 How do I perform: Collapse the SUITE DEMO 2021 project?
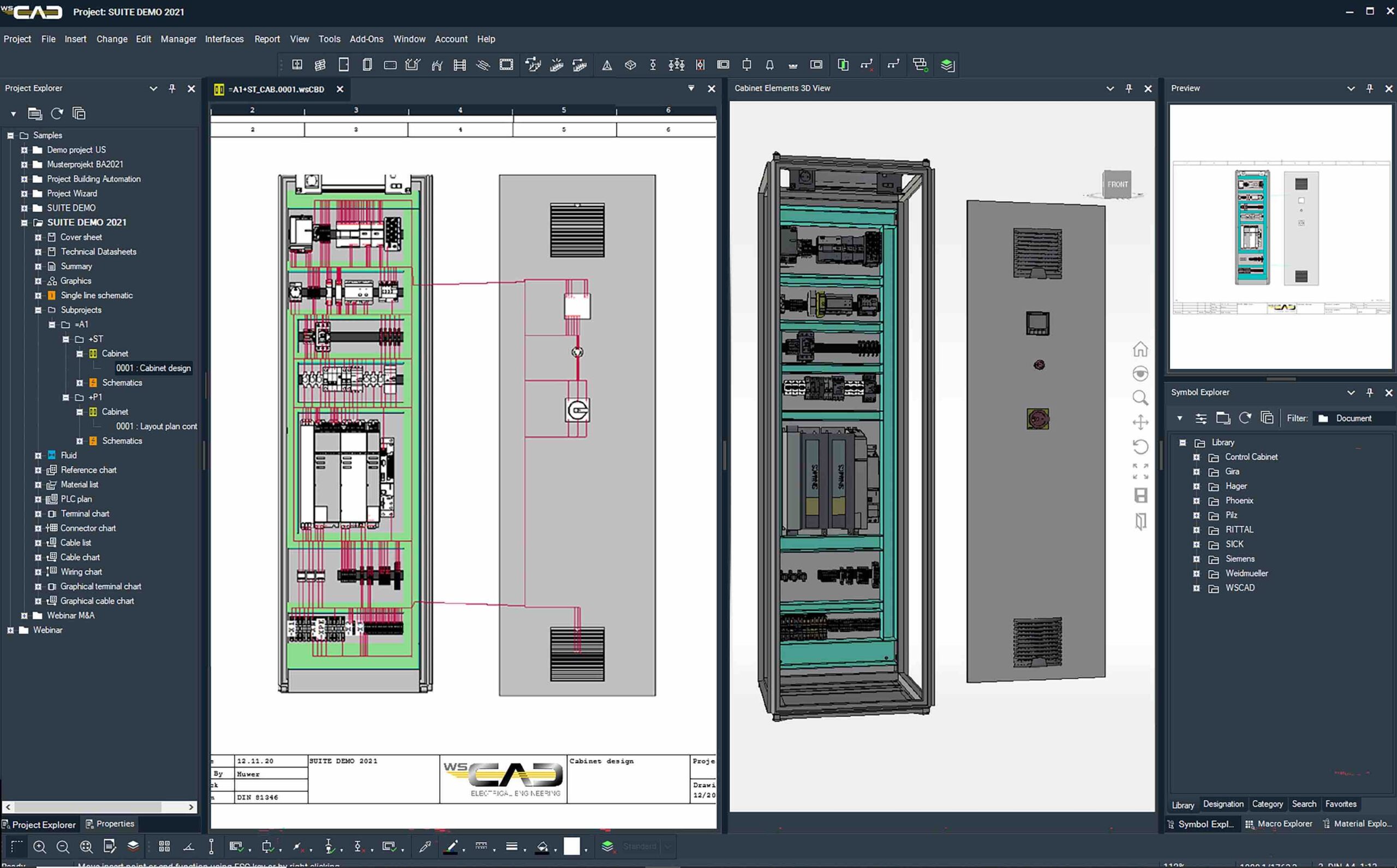[24, 223]
